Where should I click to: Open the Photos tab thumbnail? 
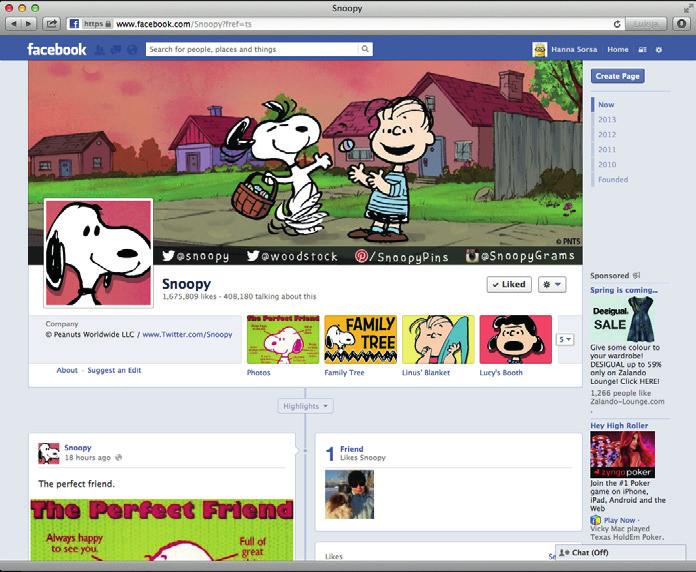pos(283,339)
